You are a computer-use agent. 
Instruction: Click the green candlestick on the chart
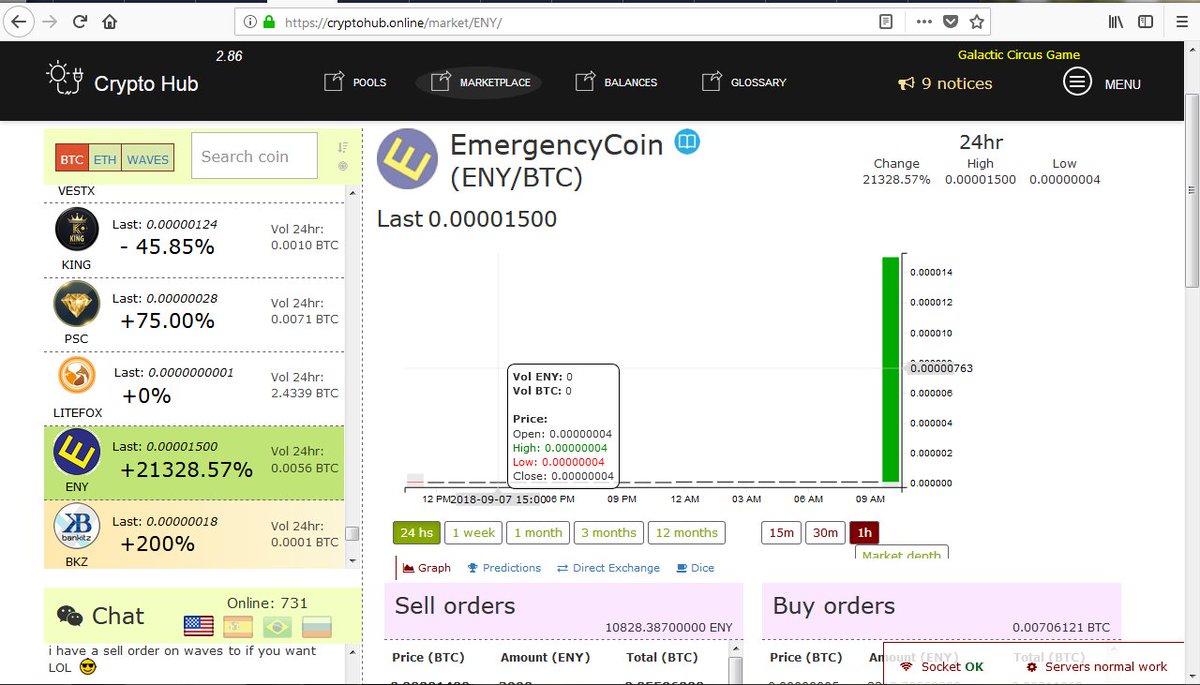(x=889, y=369)
